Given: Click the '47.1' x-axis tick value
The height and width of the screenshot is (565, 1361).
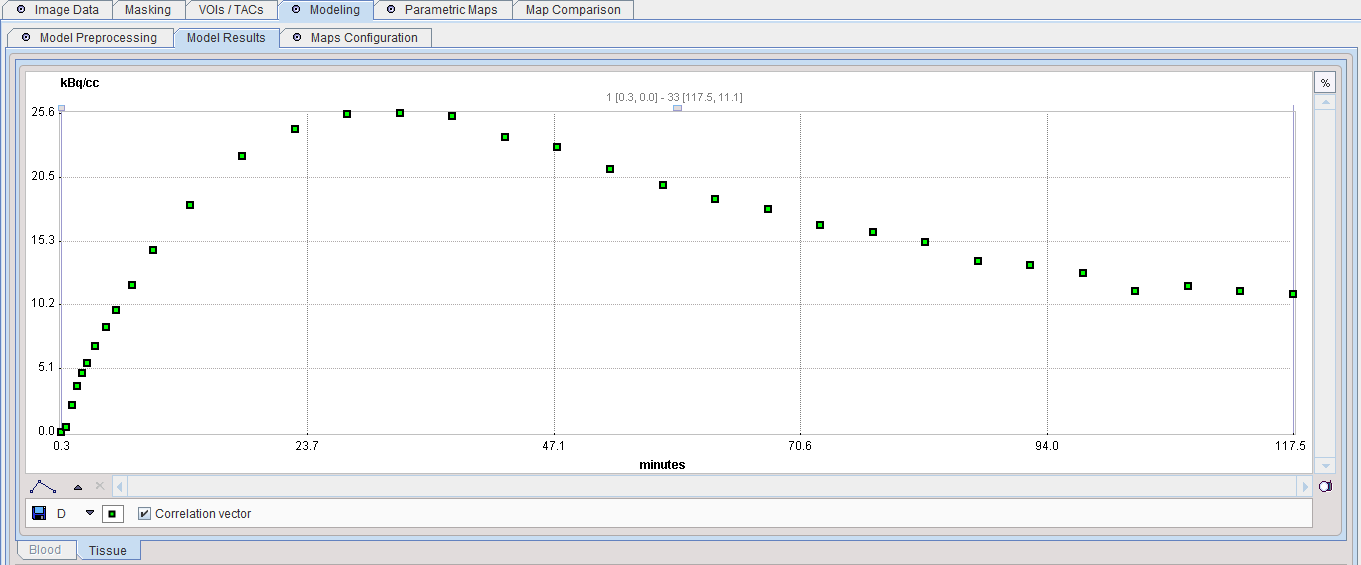Looking at the screenshot, I should (x=553, y=447).
